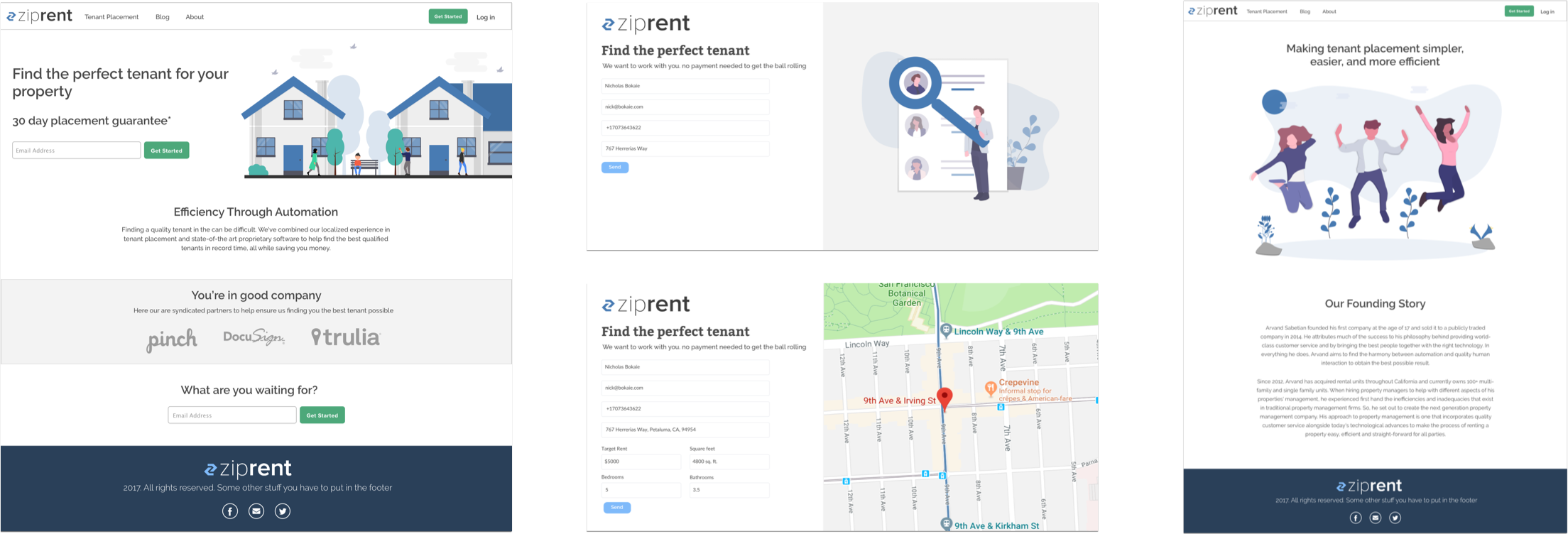Click the '9th Ave & Irving St' map label

(899, 400)
